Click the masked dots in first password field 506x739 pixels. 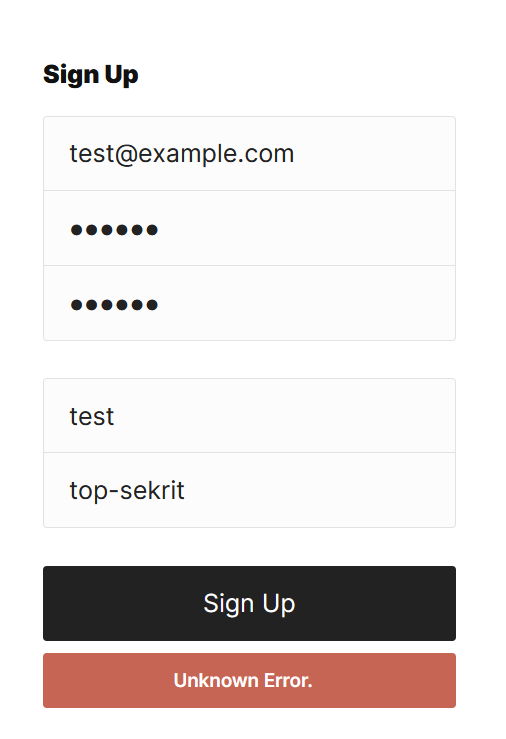(114, 230)
